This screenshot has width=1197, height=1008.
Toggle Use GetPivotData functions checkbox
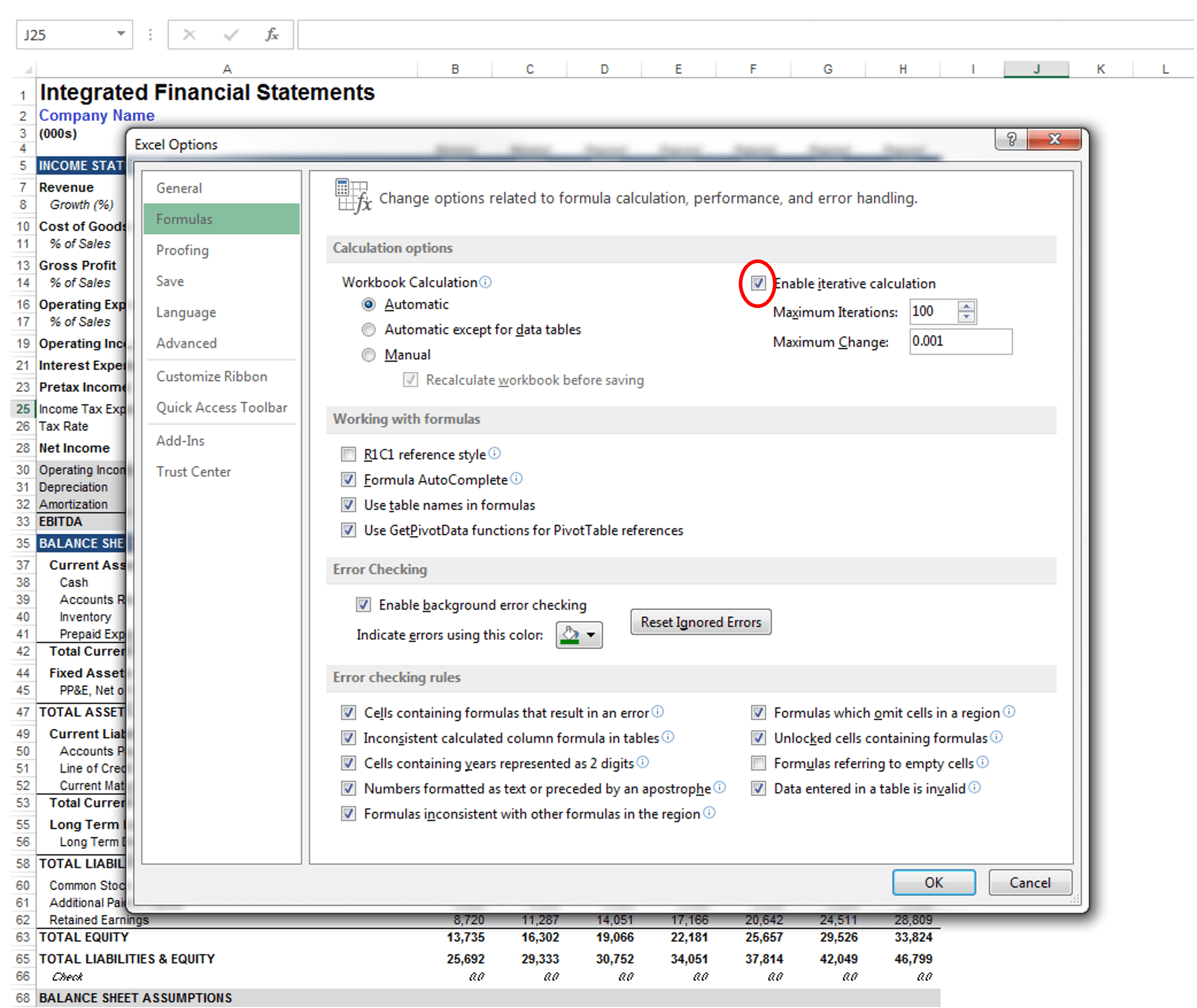[348, 530]
